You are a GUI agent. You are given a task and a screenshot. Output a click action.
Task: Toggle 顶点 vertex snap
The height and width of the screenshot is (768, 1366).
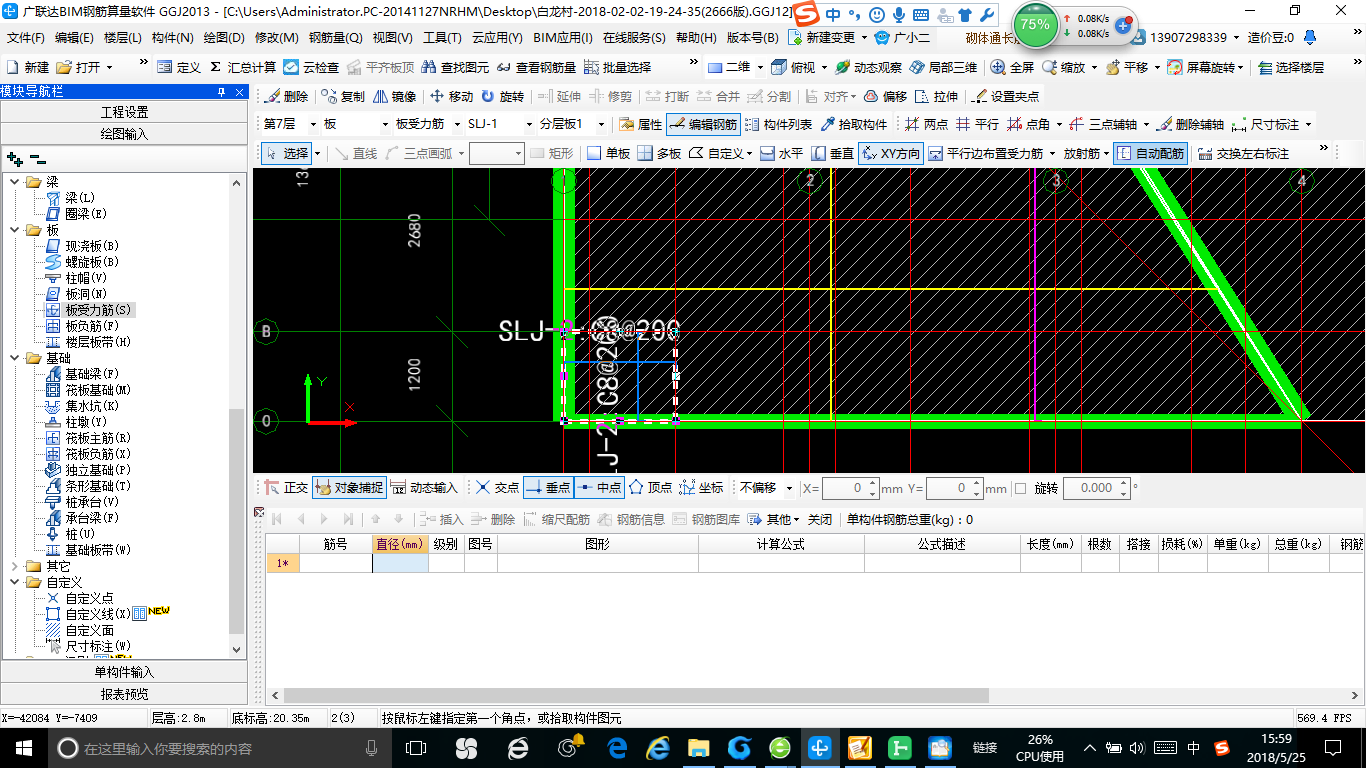click(650, 487)
